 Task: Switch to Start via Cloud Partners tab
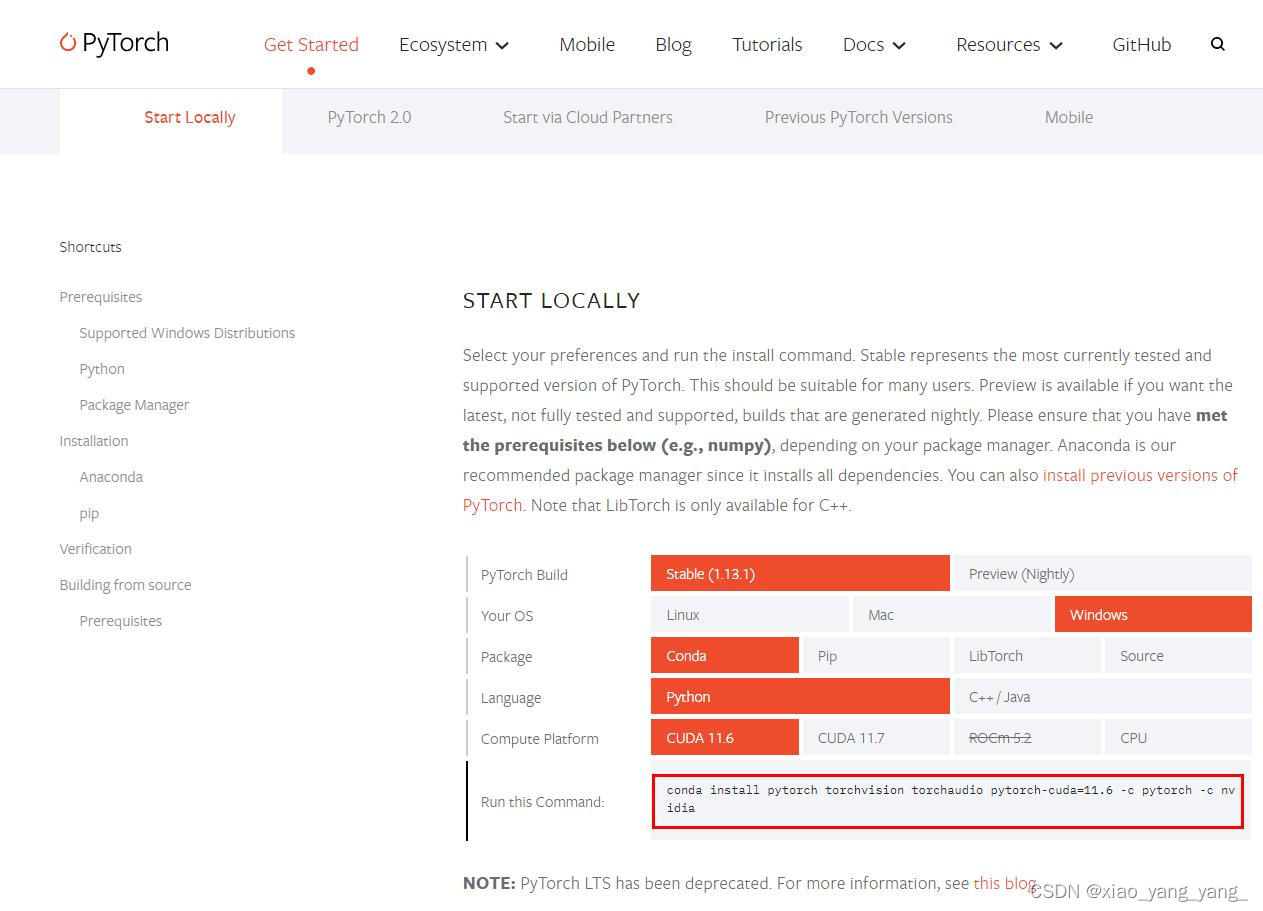(587, 117)
